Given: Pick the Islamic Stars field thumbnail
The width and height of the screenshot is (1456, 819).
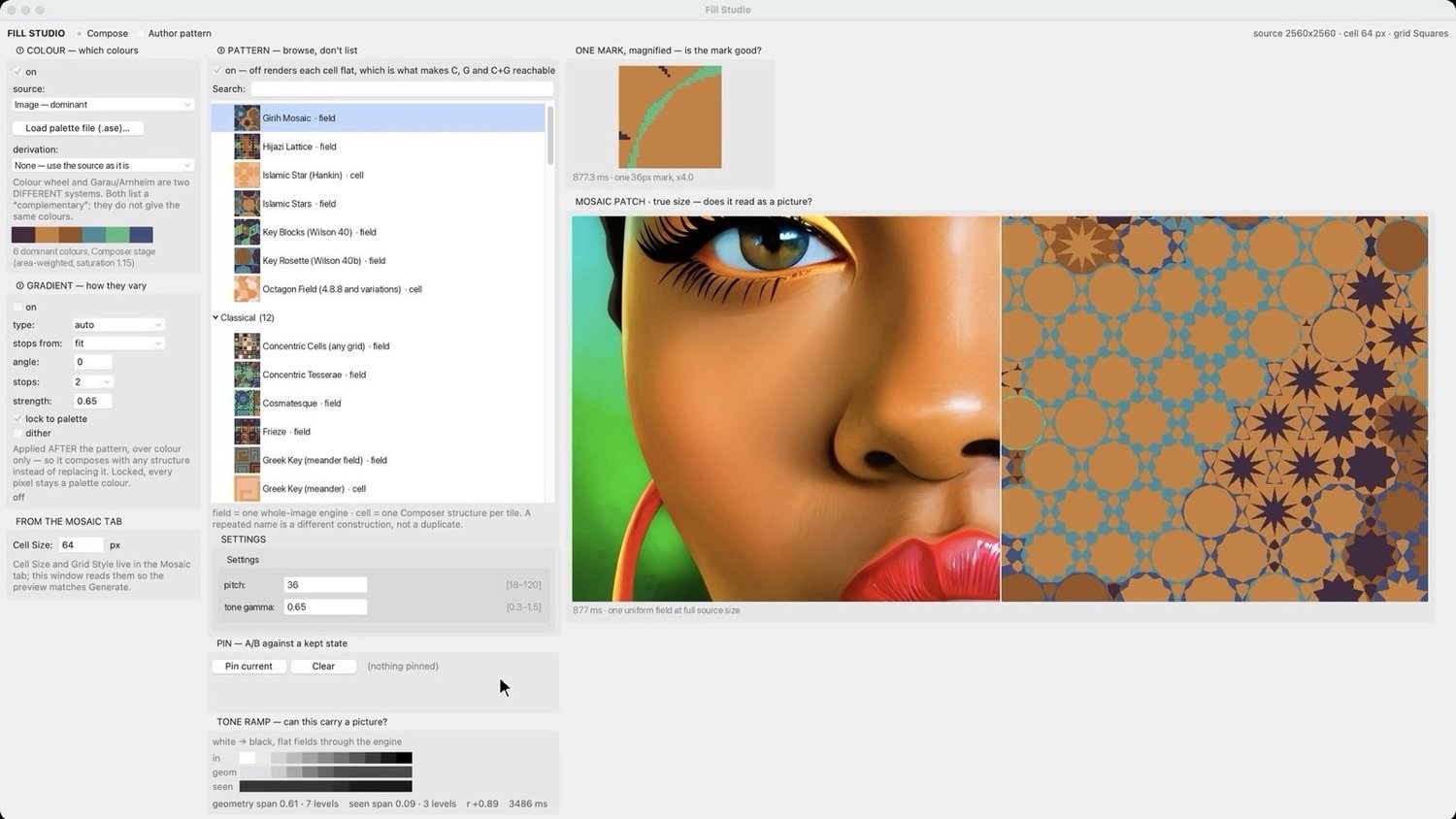Looking at the screenshot, I should coord(247,204).
